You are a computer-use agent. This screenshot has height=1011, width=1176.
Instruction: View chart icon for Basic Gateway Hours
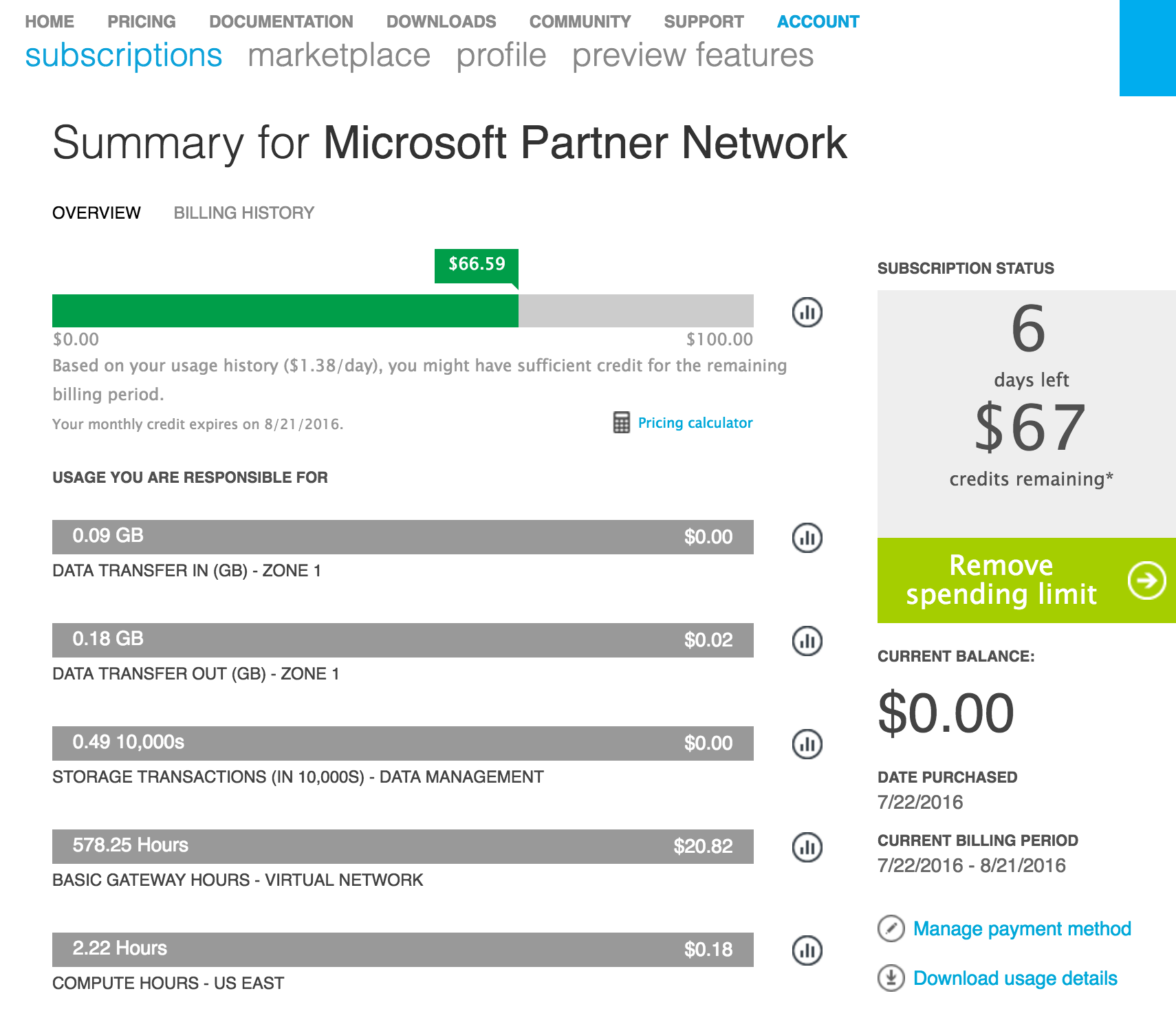[807, 847]
